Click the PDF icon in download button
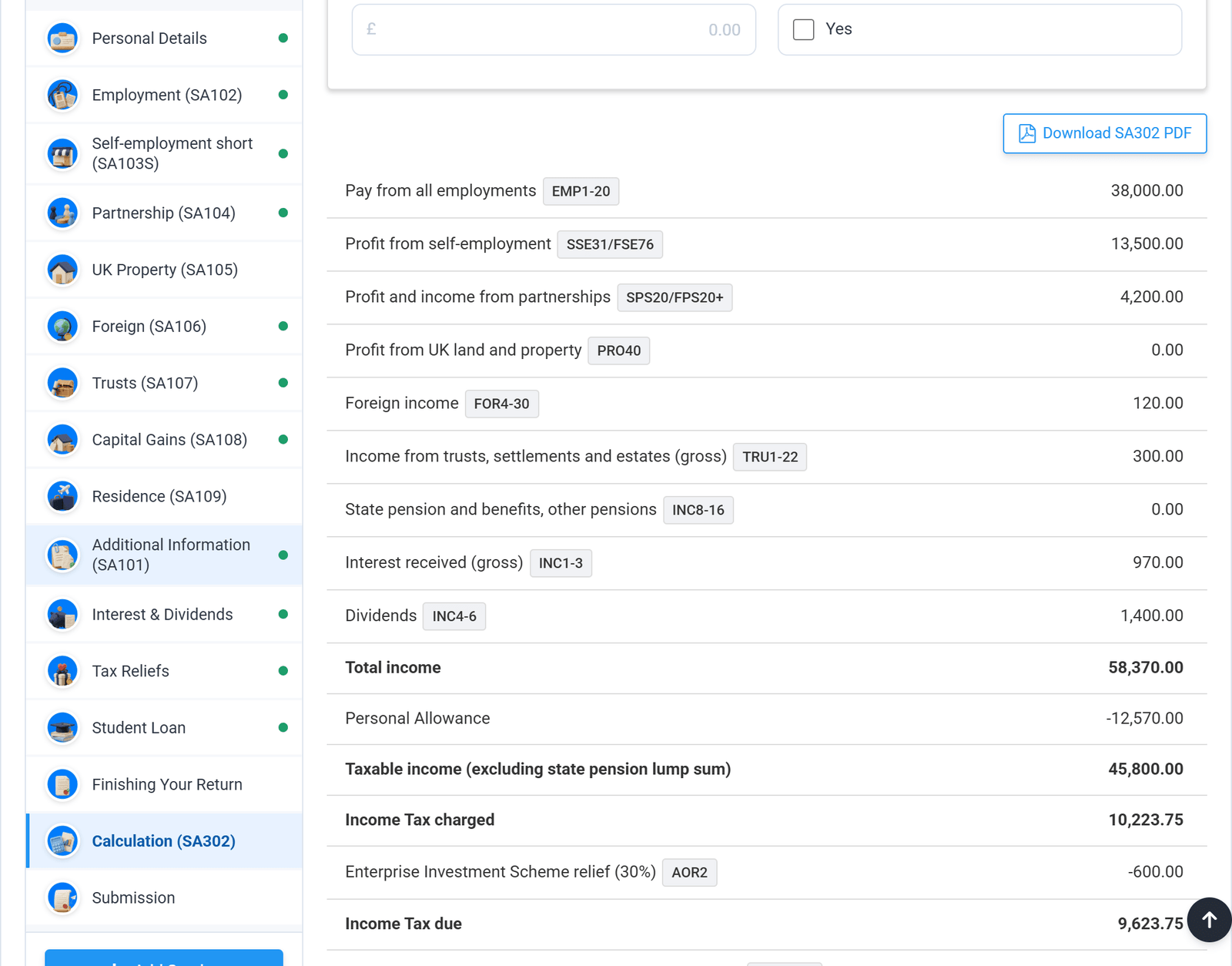 (1027, 133)
